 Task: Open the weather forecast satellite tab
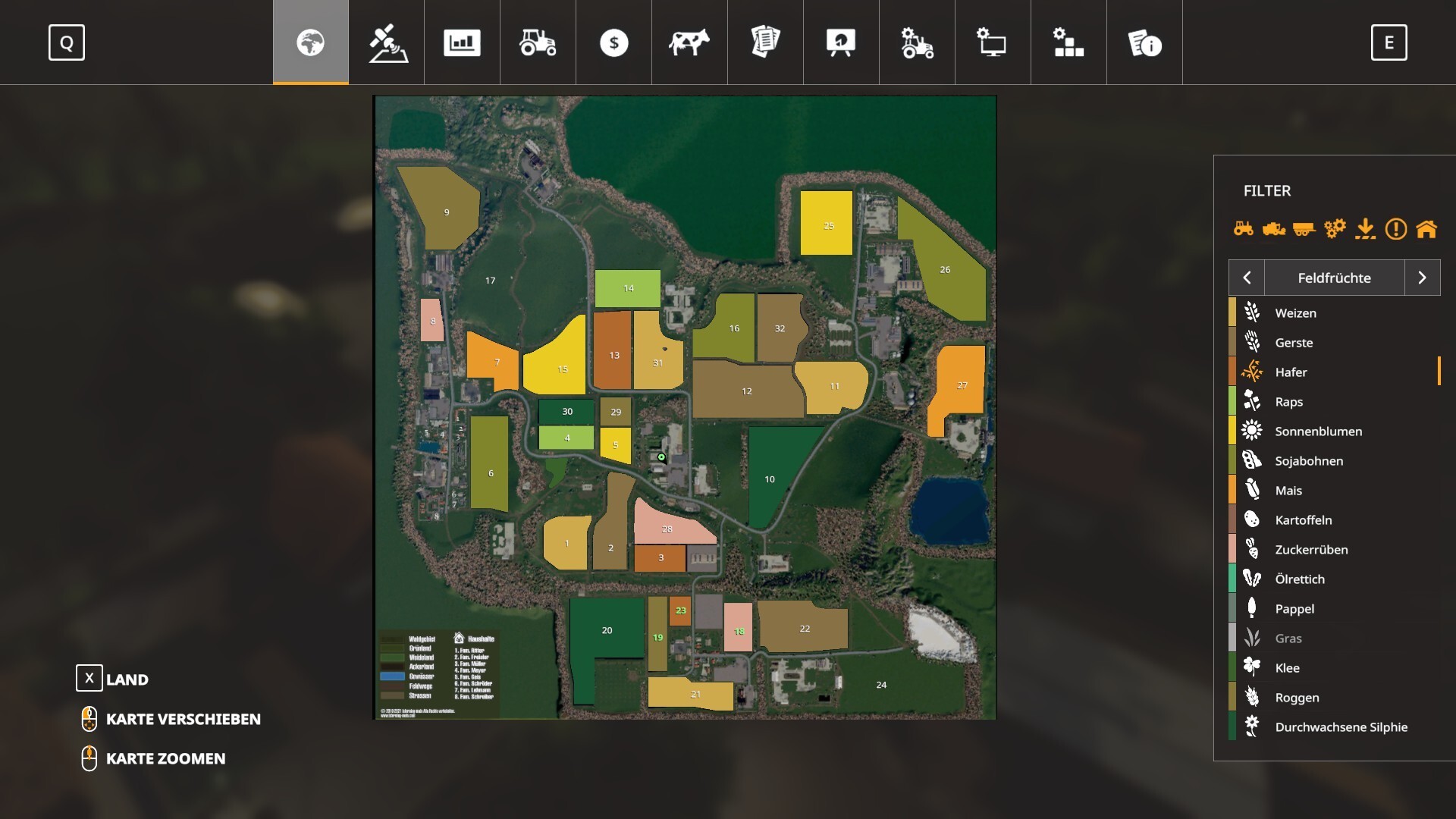[387, 42]
